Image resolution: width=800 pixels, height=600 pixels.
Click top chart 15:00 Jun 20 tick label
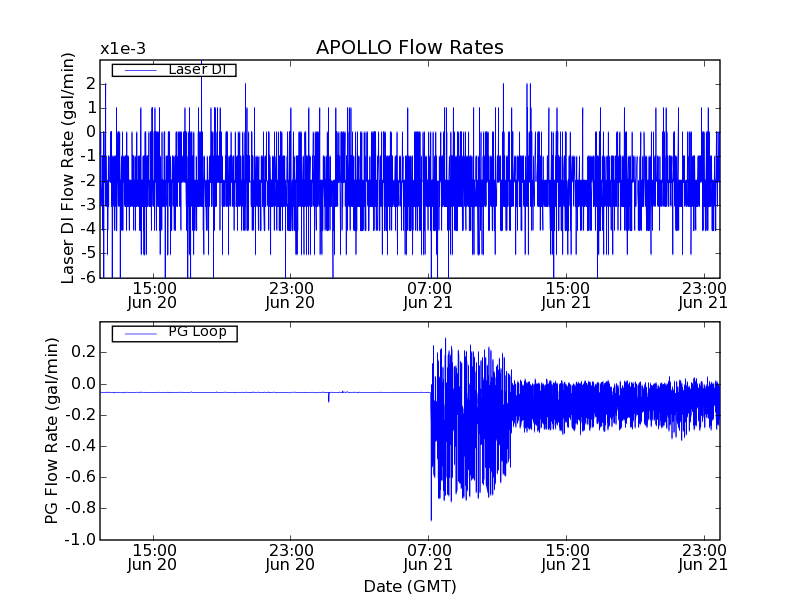[152, 296]
